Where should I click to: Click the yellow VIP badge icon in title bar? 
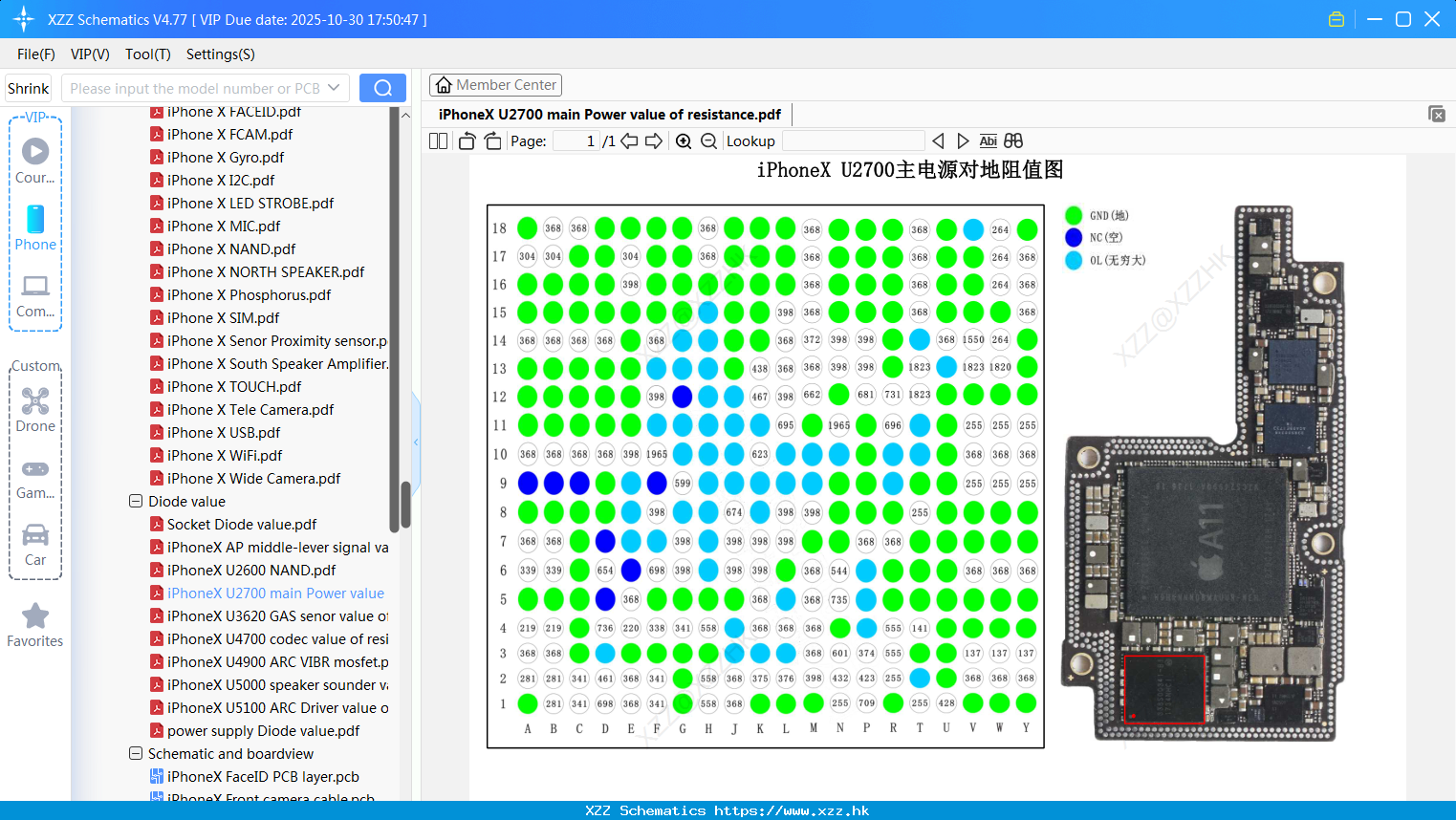[1336, 19]
